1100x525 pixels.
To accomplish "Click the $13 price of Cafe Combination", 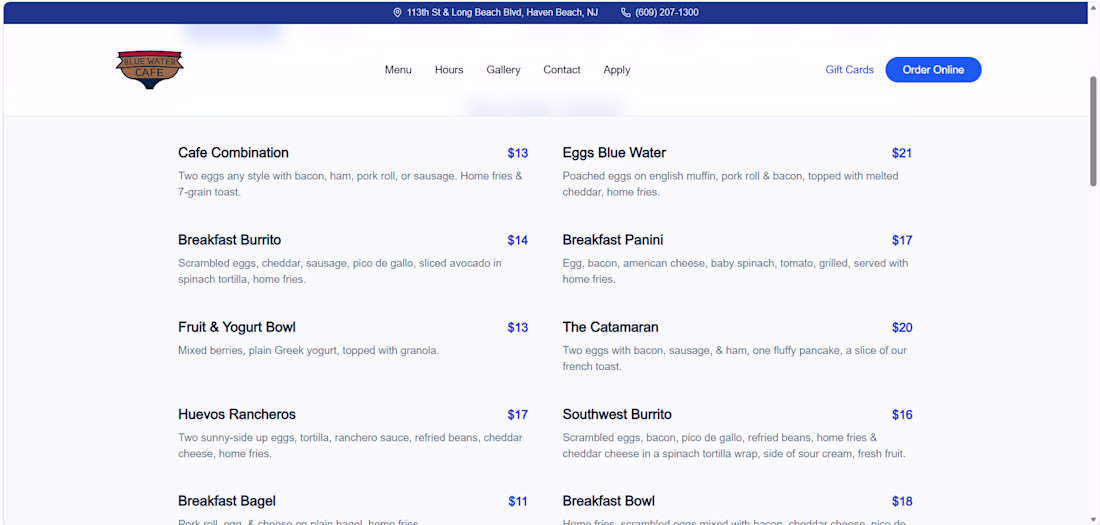I will pyautogui.click(x=518, y=153).
